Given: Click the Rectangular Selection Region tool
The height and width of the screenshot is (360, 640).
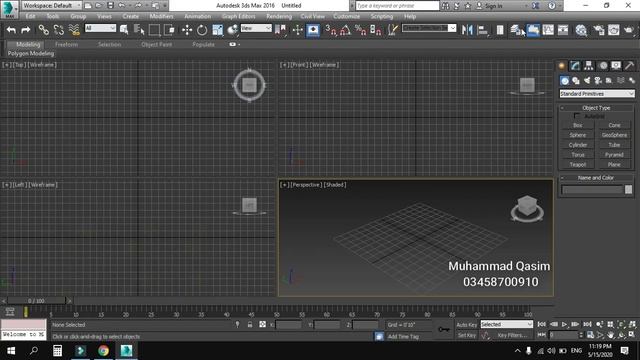Looking at the screenshot, I should [154, 30].
